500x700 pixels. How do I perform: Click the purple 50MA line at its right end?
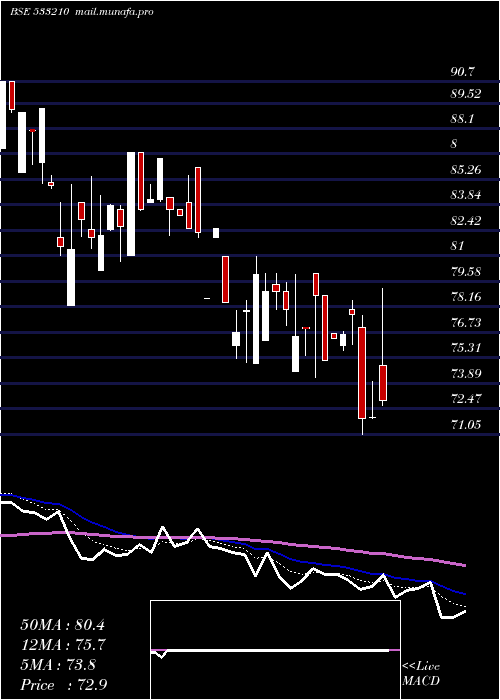pos(463,565)
